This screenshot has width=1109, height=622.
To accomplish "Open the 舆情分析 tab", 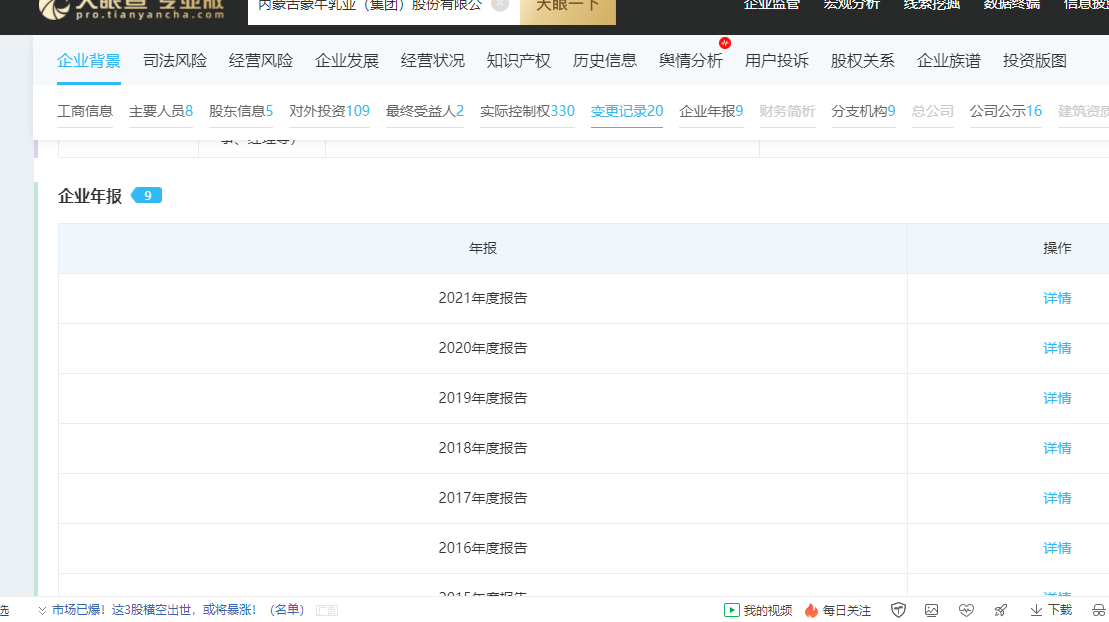I will coord(691,61).
